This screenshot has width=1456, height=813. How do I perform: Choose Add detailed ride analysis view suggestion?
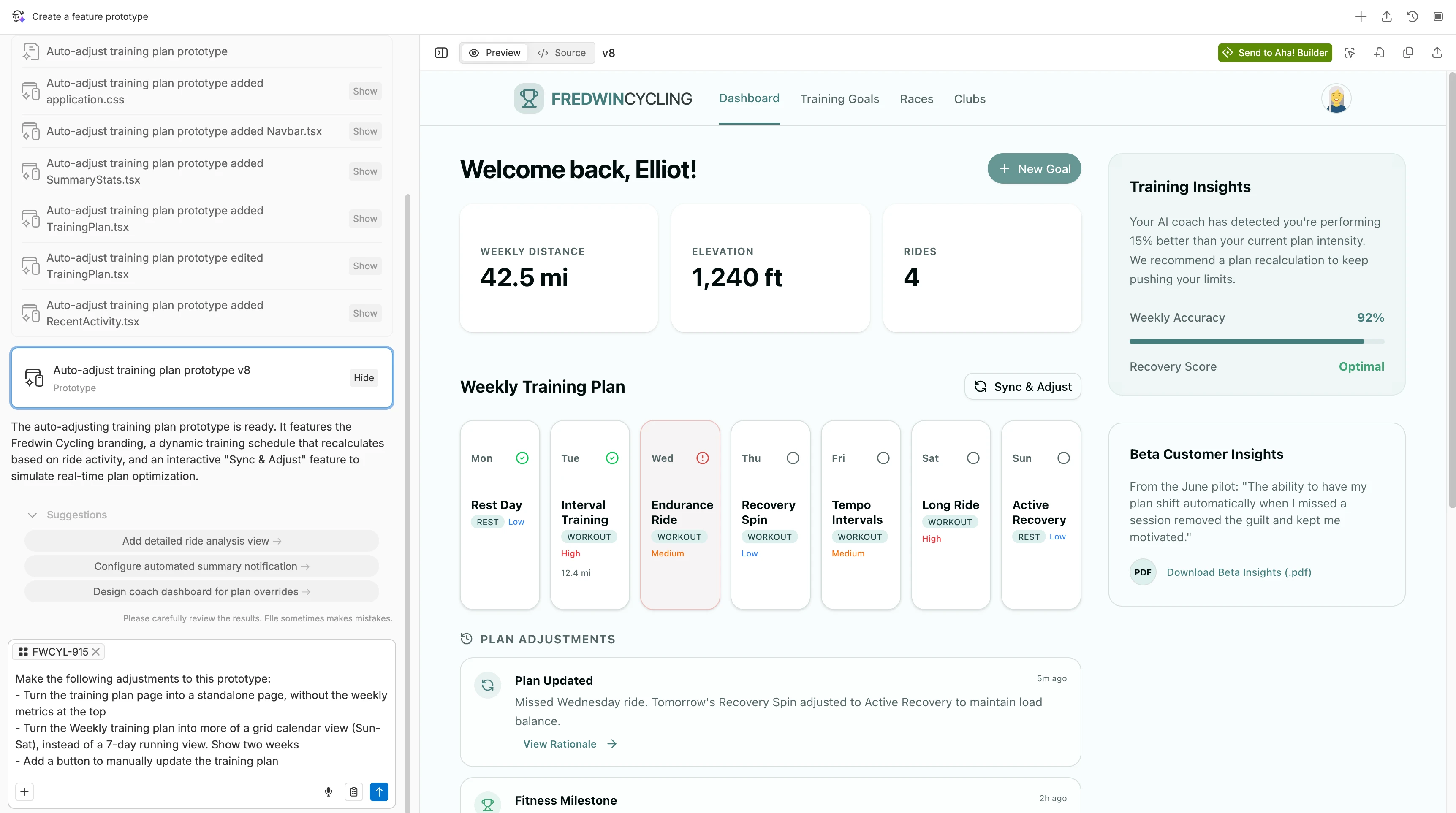tap(202, 541)
